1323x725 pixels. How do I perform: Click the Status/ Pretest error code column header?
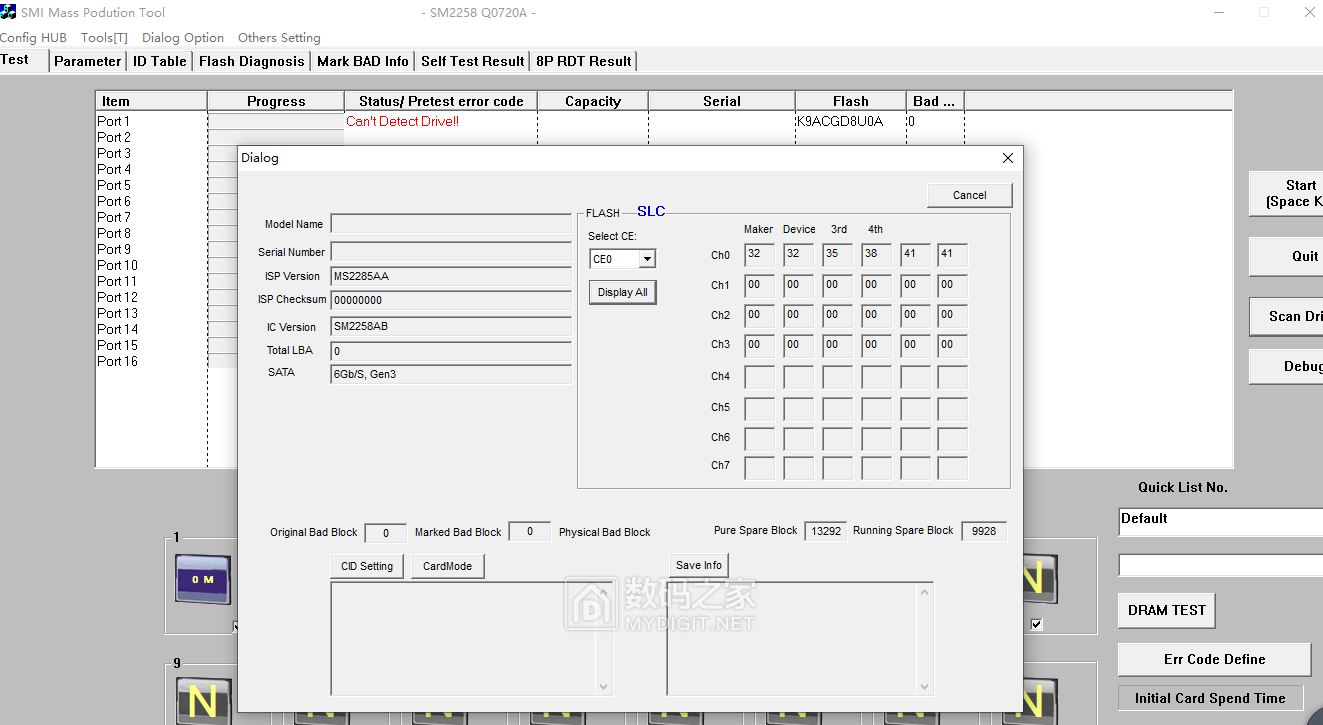pos(441,101)
